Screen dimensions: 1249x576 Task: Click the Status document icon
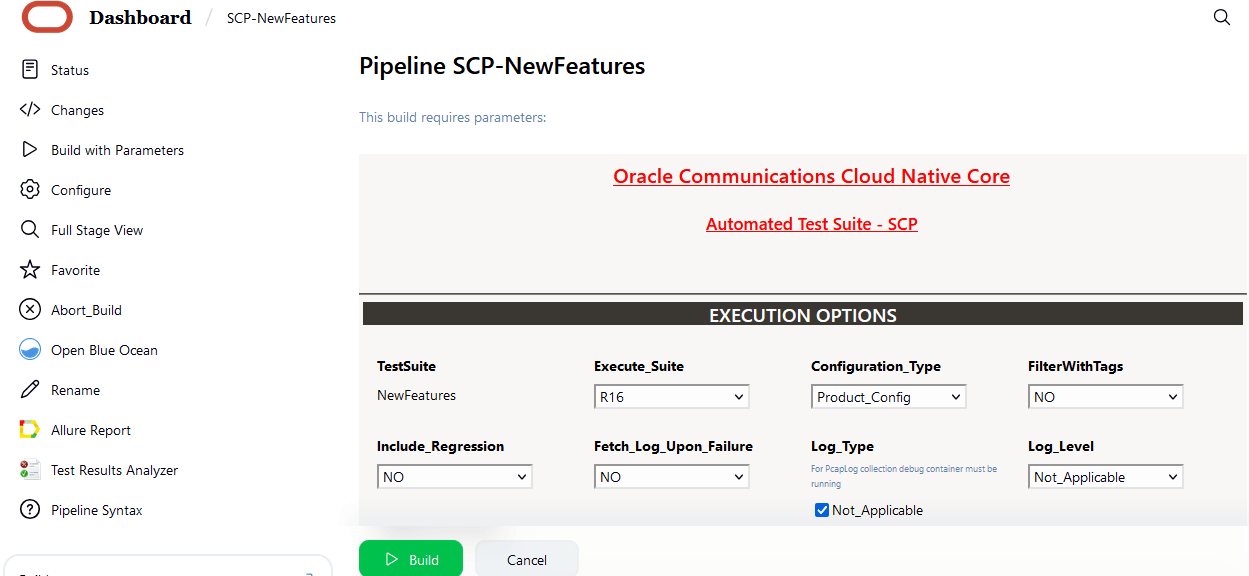click(x=30, y=70)
